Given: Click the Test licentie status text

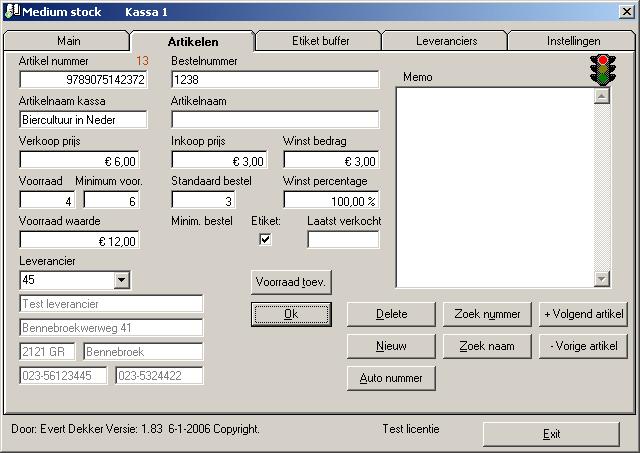Looking at the screenshot, I should click(x=411, y=429).
